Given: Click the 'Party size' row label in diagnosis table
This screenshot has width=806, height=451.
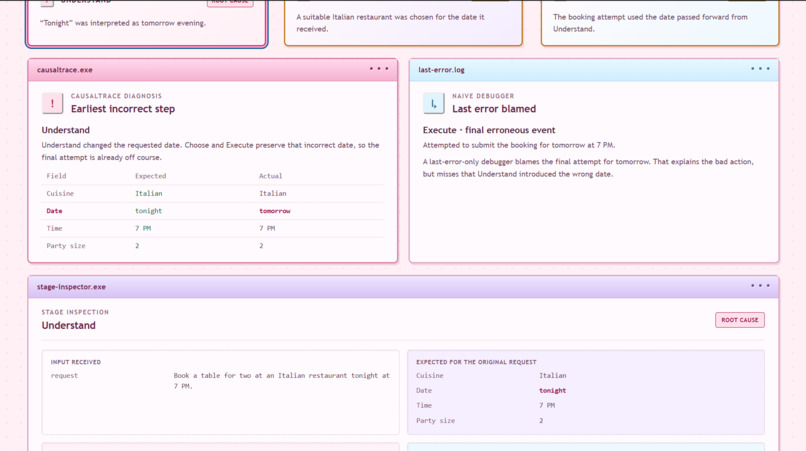Looking at the screenshot, I should [x=66, y=246].
